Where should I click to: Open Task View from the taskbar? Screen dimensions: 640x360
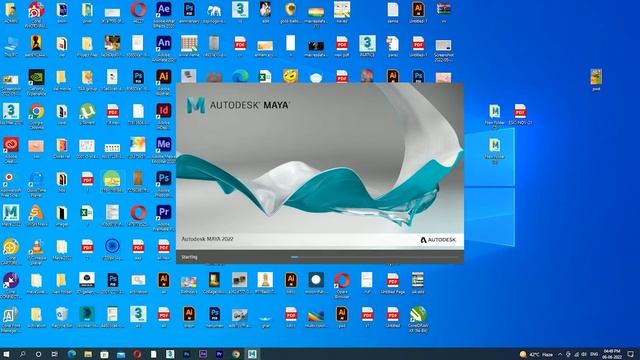click(x=54, y=354)
